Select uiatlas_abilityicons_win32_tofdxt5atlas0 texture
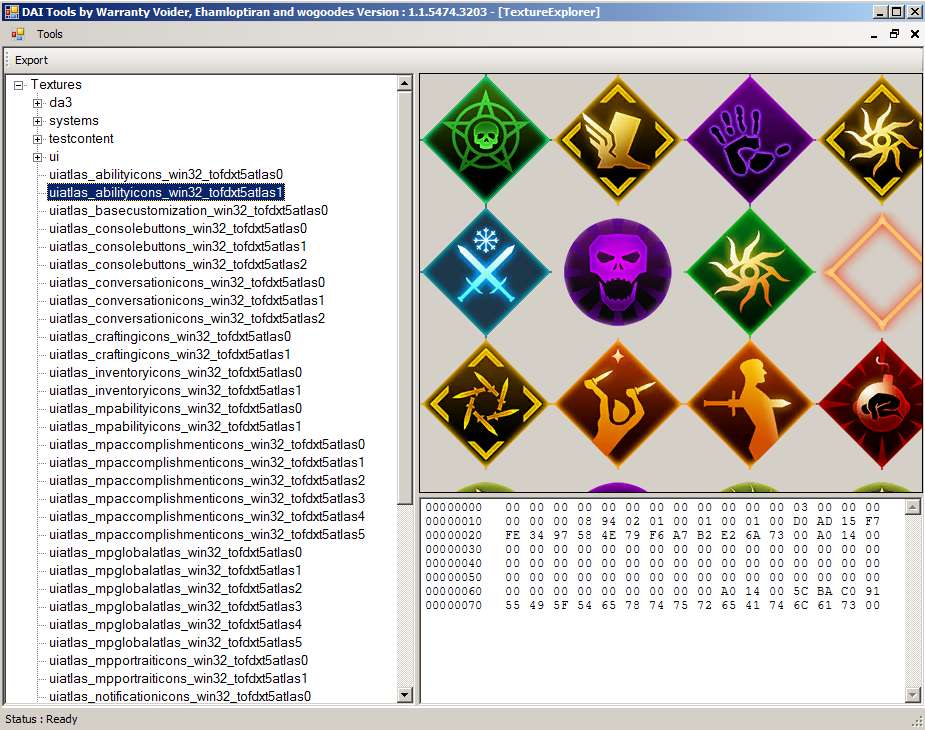 166,174
